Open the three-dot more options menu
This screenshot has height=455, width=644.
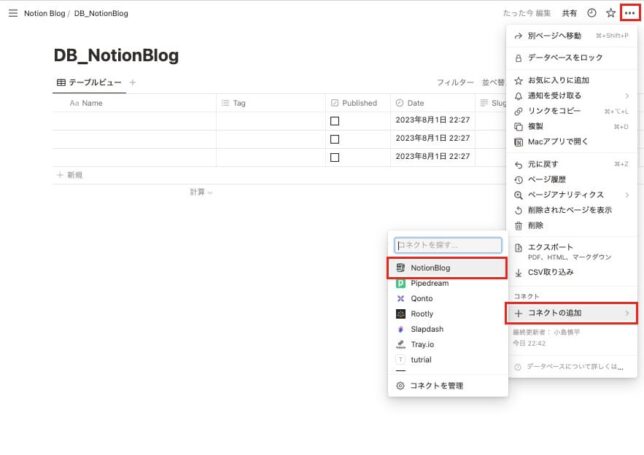tap(630, 13)
